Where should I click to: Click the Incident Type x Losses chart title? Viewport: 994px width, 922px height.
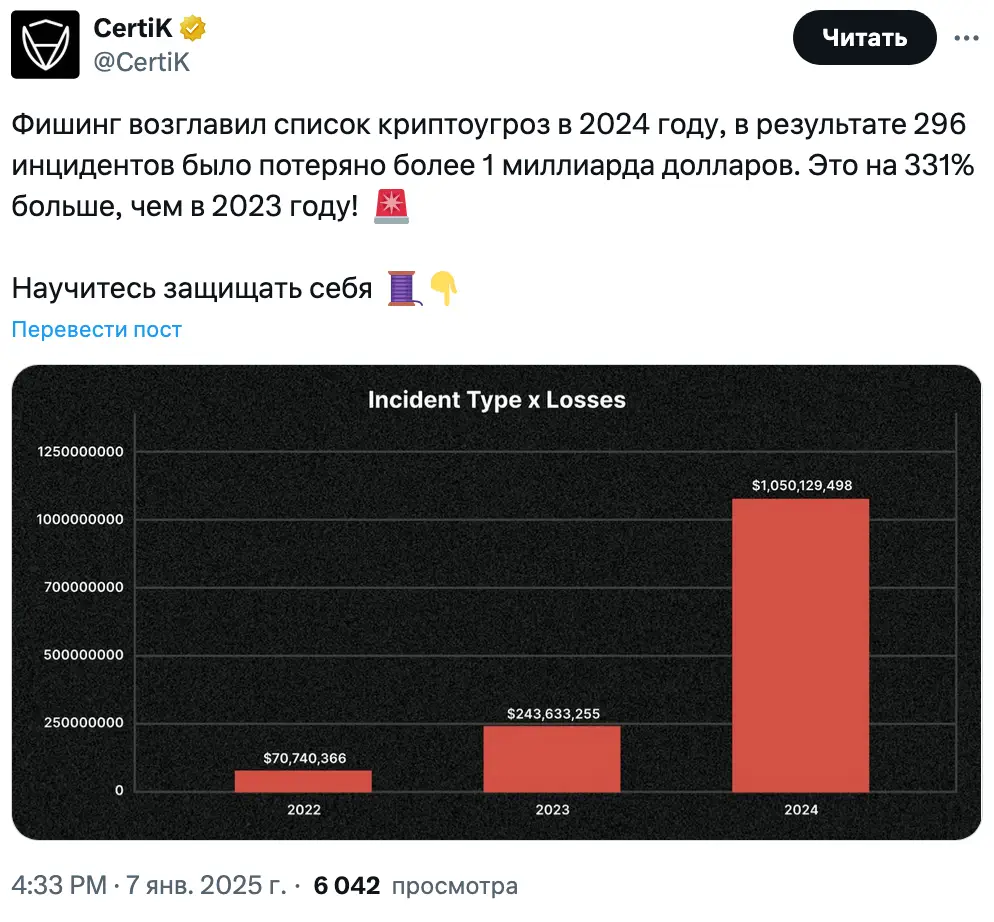497,400
